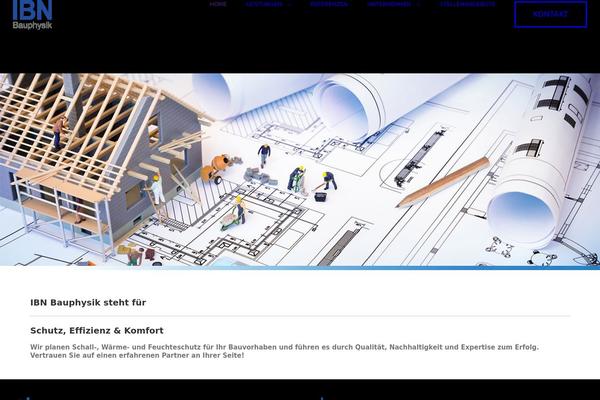
Task: Click the 'Schutz, Effizienz & Komfort' heading
Action: click(96, 330)
